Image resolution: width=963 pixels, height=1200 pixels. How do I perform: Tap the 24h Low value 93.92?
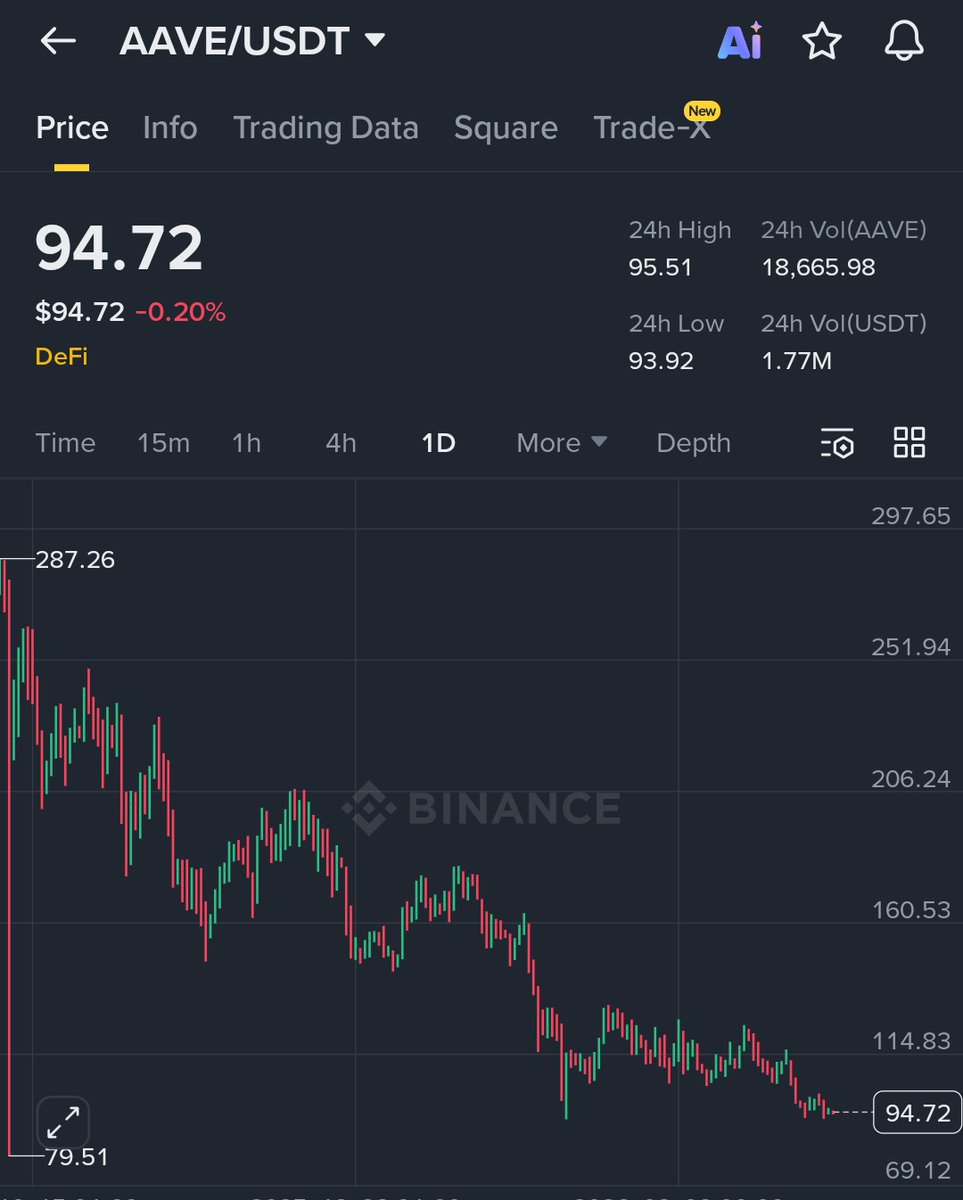[661, 360]
